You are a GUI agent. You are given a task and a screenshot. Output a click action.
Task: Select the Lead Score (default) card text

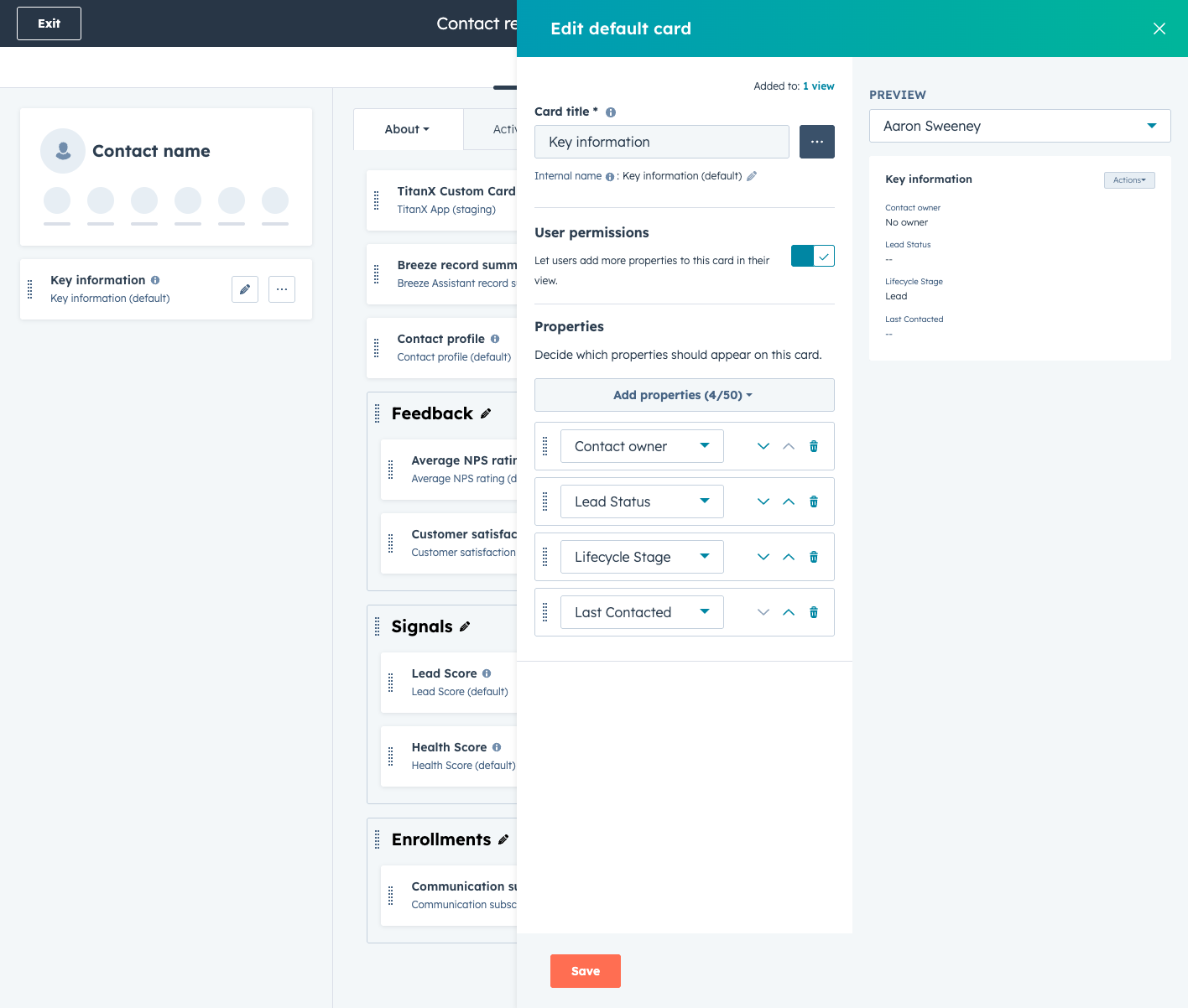[460, 692]
